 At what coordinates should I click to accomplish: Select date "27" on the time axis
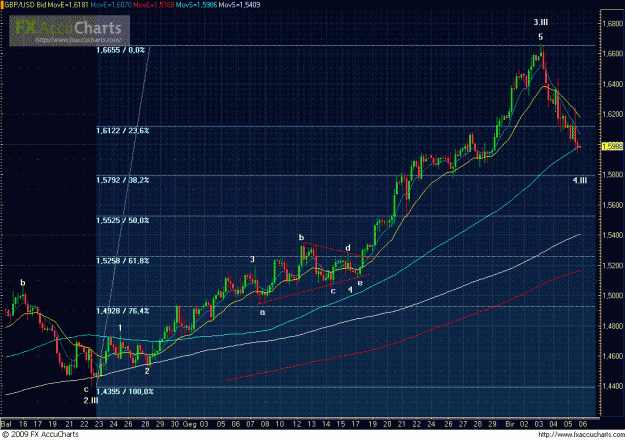pos(463,424)
